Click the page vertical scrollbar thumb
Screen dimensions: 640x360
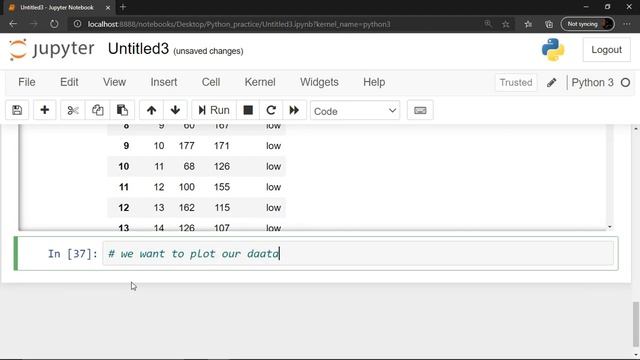636,324
